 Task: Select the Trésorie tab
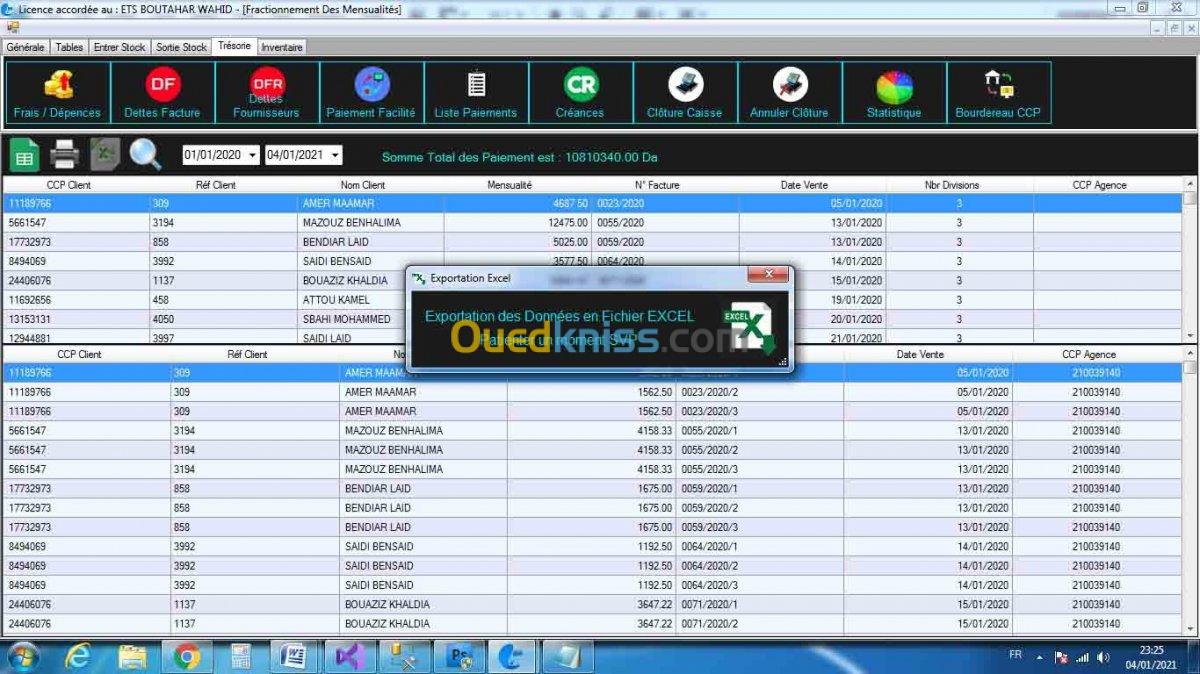(235, 46)
